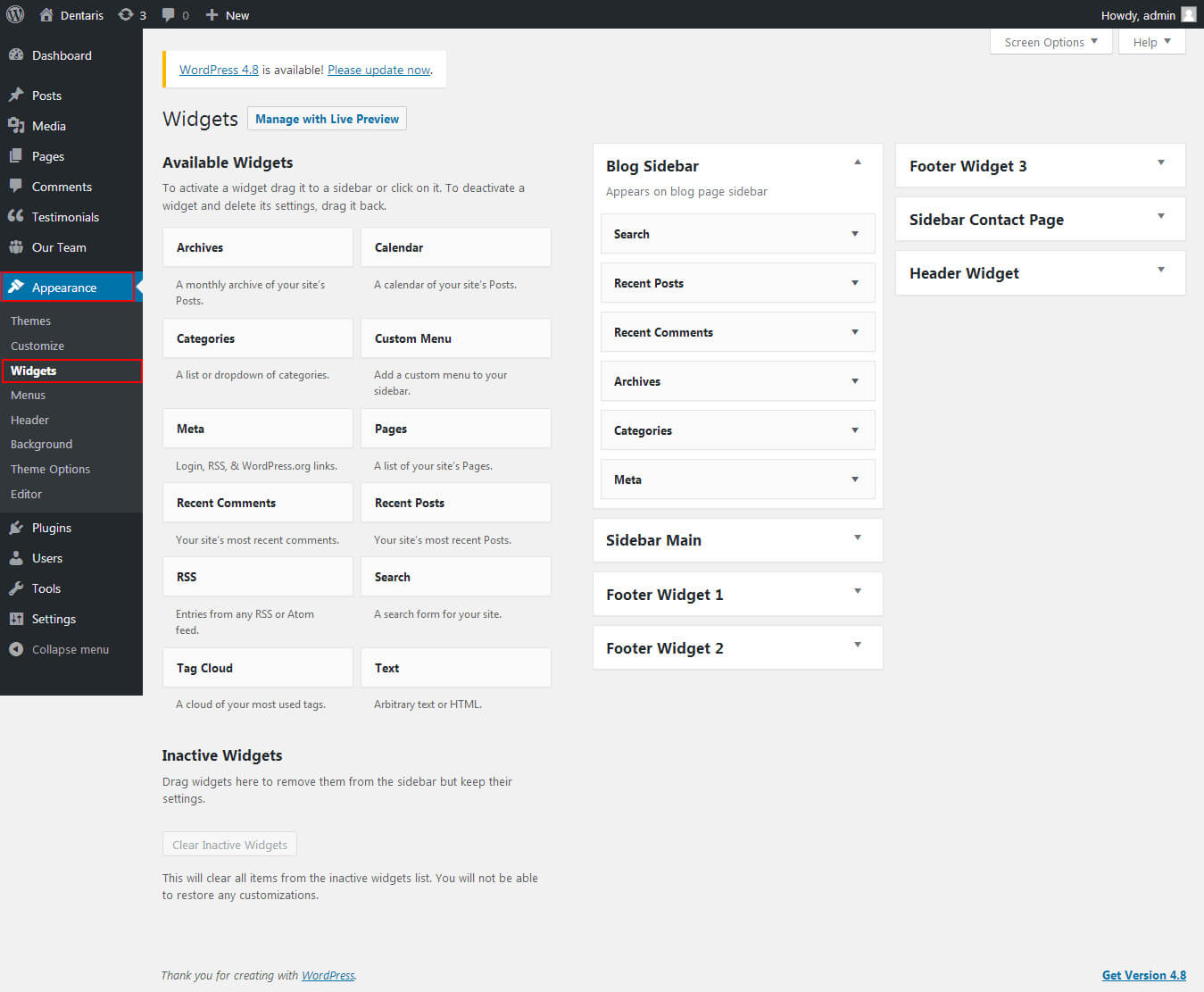Click the WordPress footer link
1204x992 pixels.
(328, 975)
